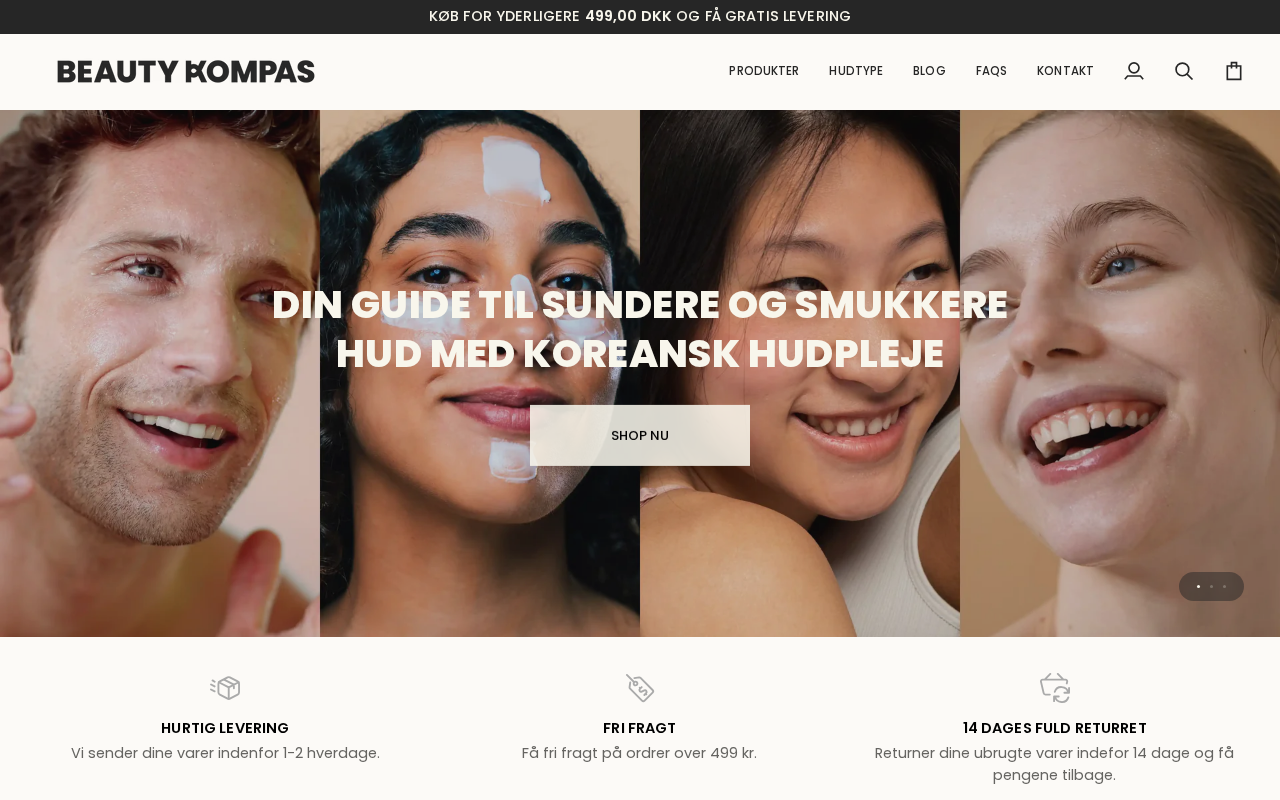The width and height of the screenshot is (1280, 800).
Task: Open the Kontakt page link
Action: click(x=1065, y=71)
